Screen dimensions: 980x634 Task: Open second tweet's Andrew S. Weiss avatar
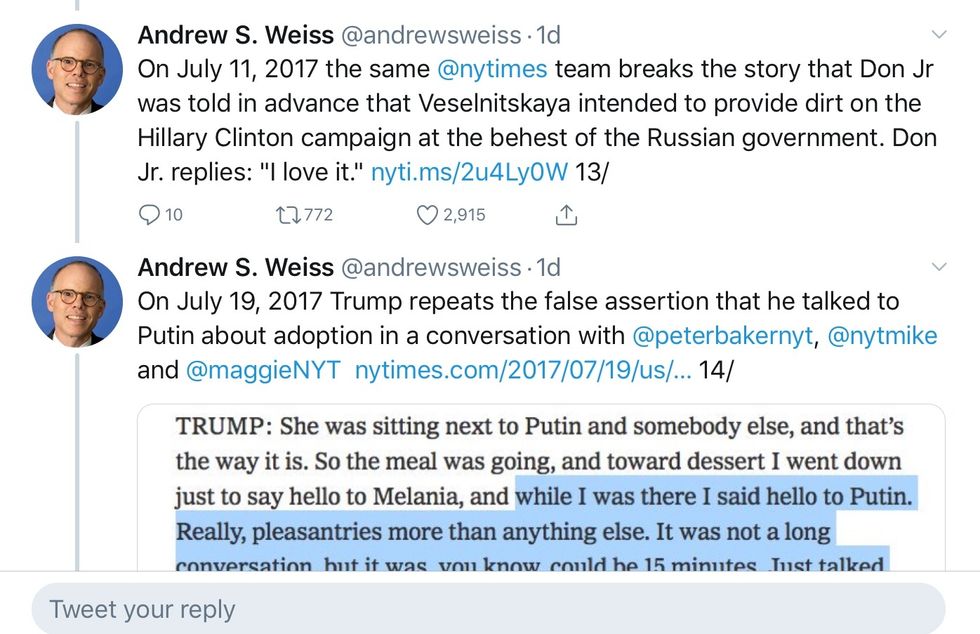pos(77,301)
